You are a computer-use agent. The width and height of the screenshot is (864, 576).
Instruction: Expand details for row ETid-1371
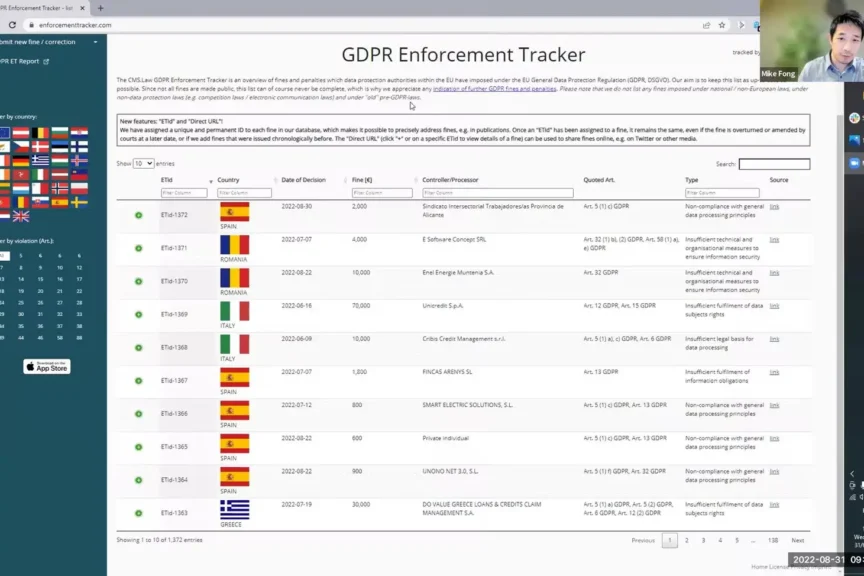pyautogui.click(x=138, y=248)
